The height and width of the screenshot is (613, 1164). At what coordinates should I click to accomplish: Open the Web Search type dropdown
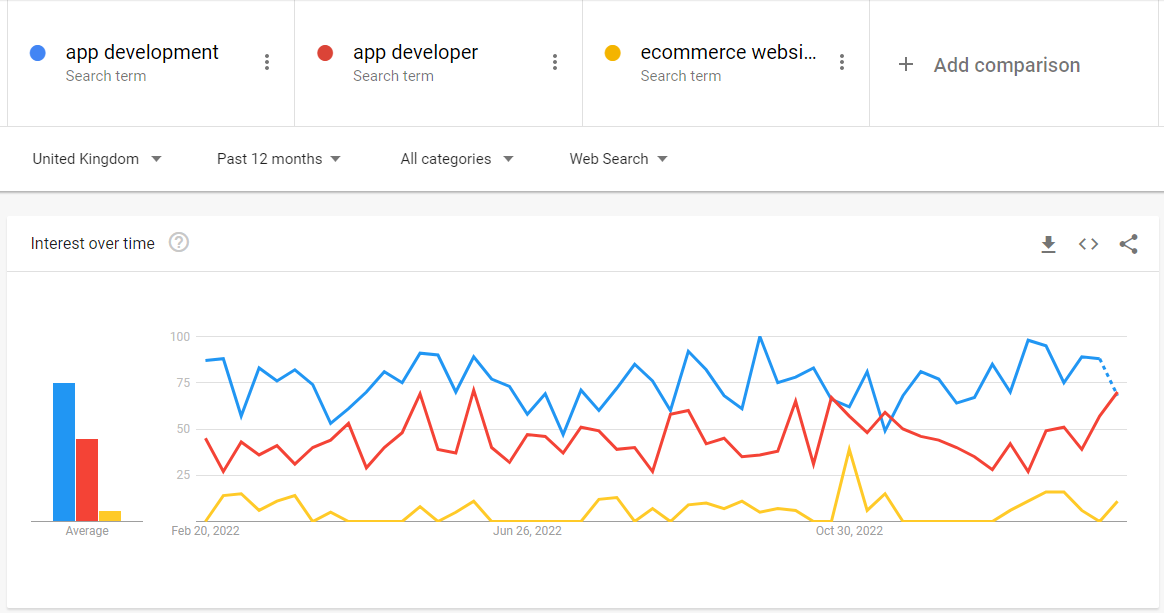(x=618, y=158)
